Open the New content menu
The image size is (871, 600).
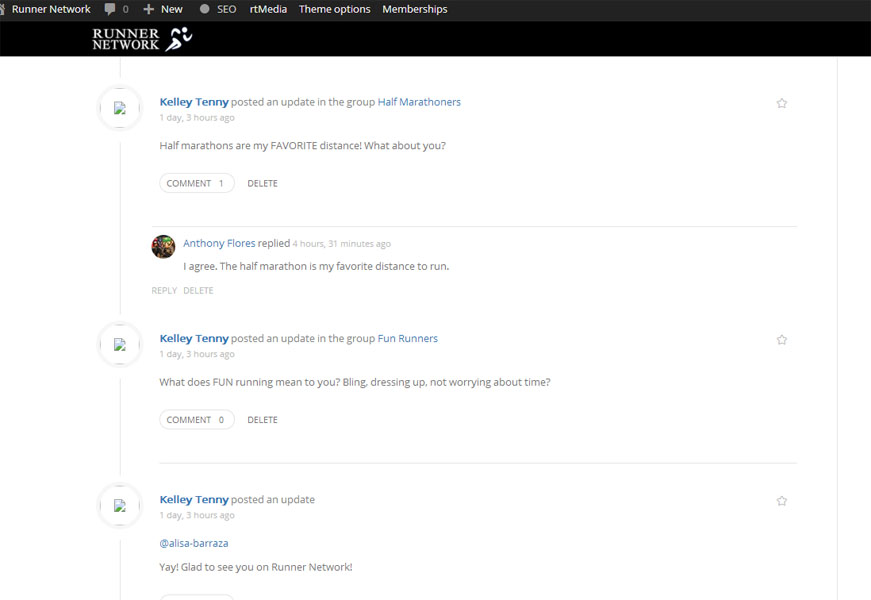pyautogui.click(x=163, y=9)
